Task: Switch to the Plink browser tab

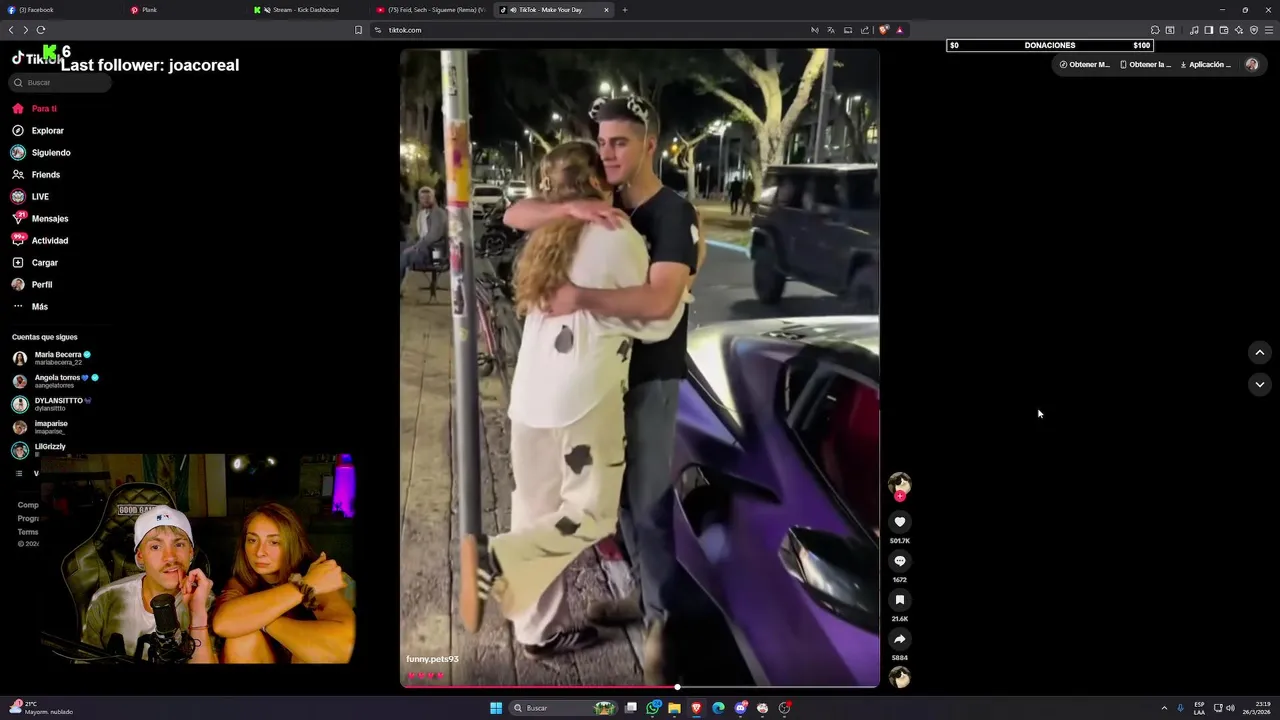Action: [x=185, y=10]
